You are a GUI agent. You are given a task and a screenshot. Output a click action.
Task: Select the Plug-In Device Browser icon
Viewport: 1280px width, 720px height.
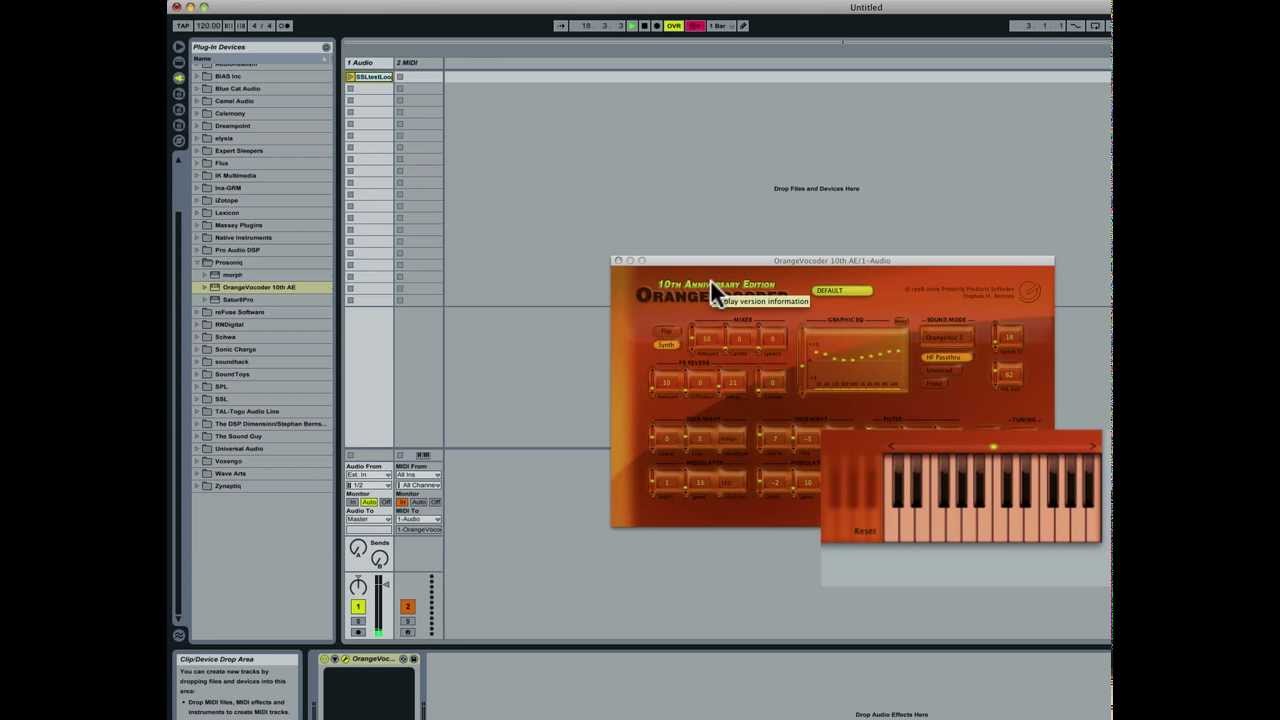[179, 78]
